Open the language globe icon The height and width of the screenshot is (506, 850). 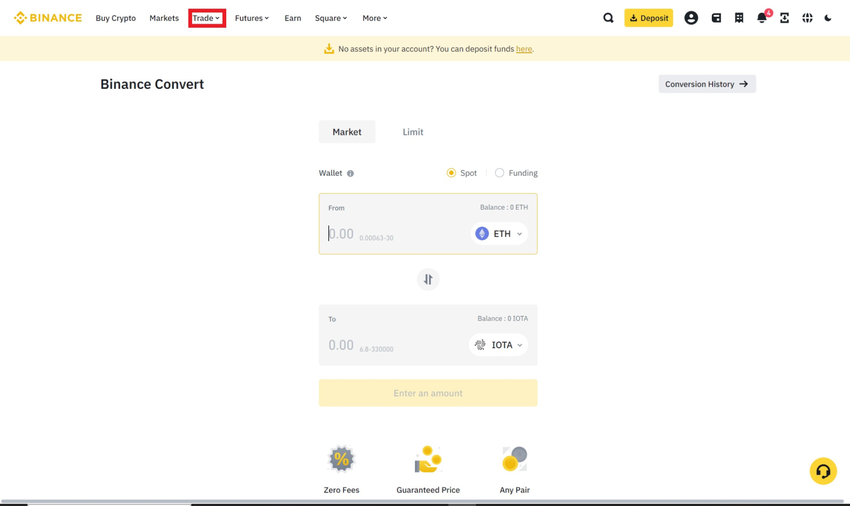tap(807, 18)
